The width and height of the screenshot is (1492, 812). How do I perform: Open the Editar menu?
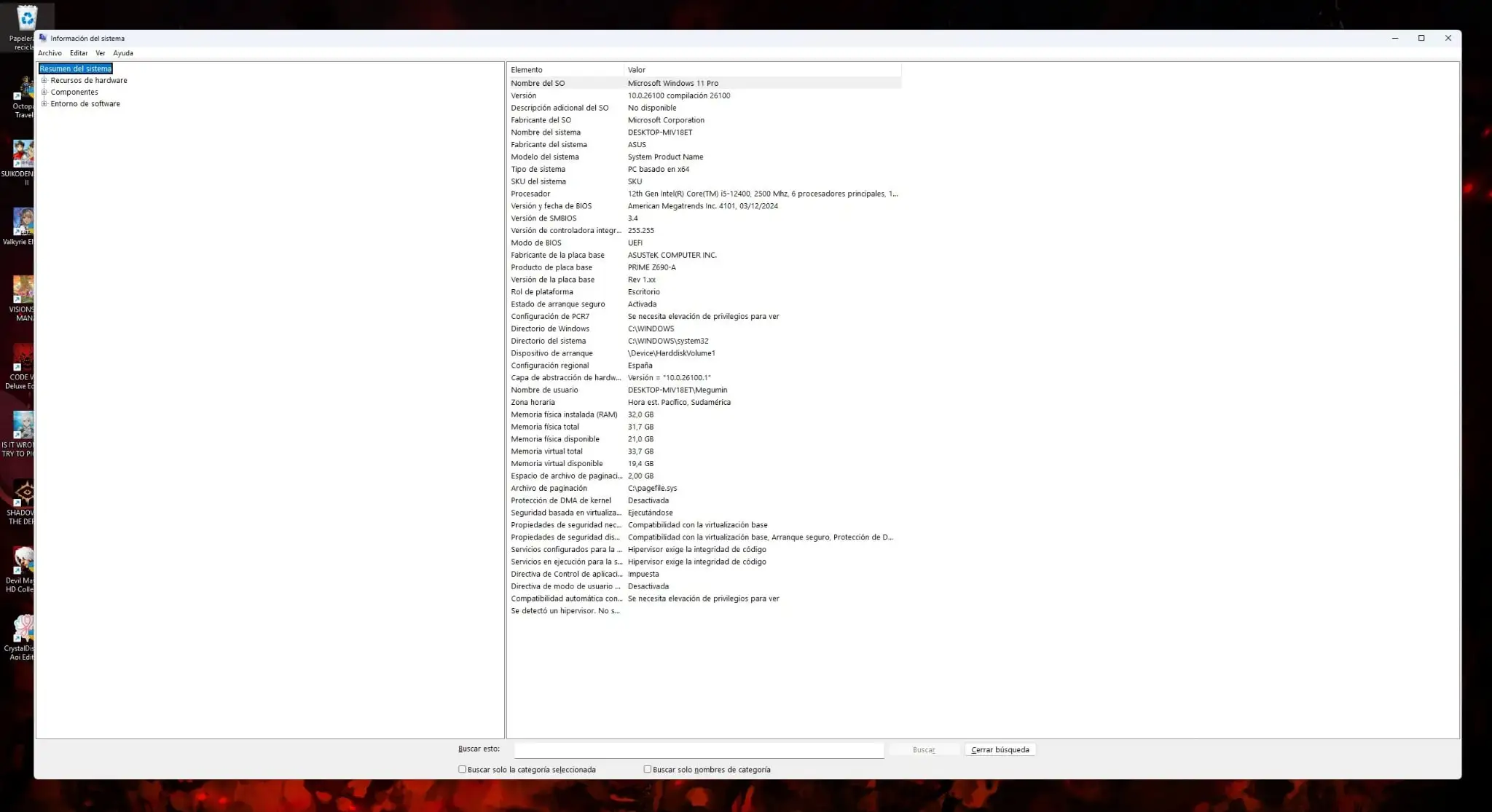[79, 53]
